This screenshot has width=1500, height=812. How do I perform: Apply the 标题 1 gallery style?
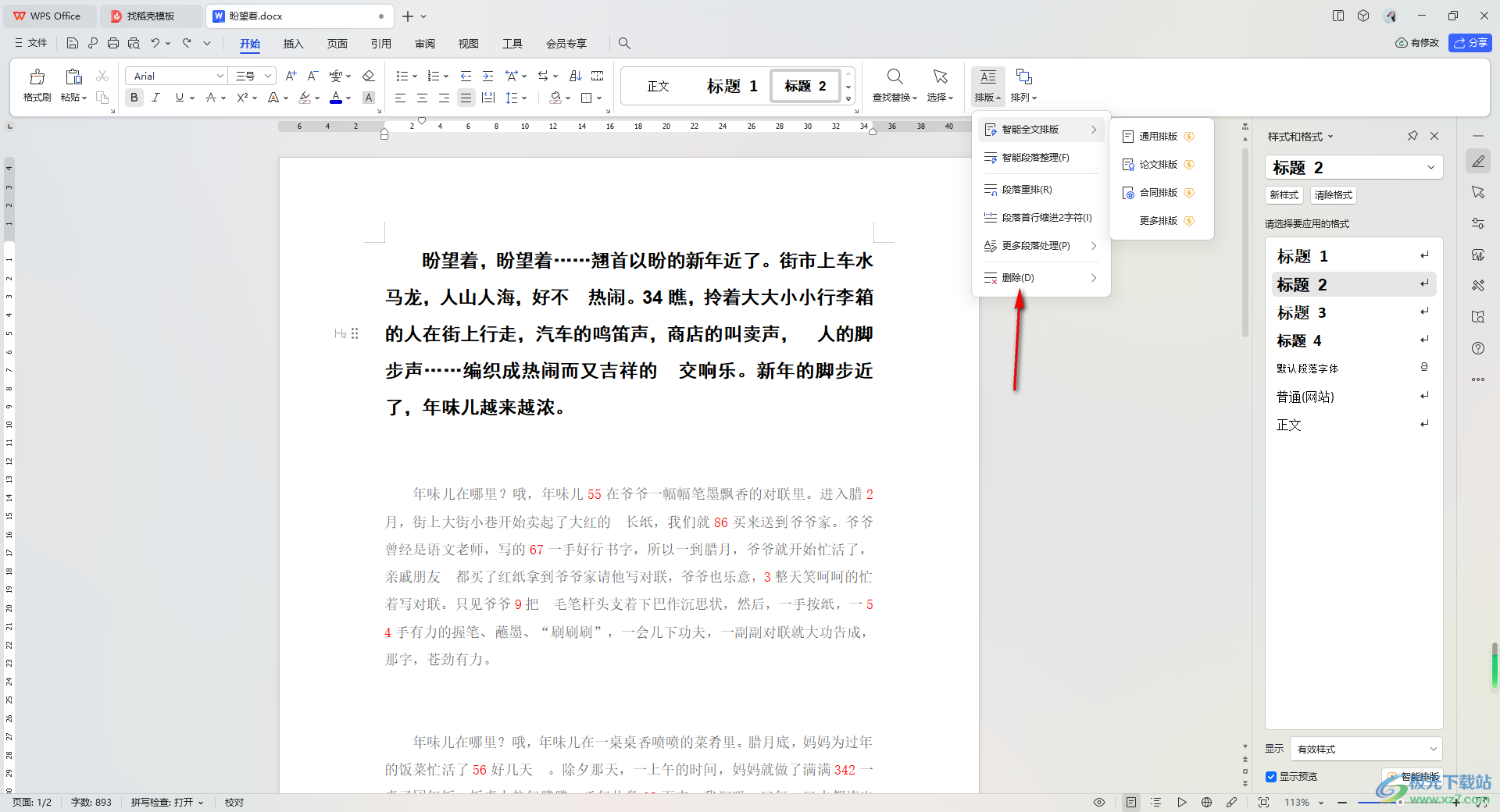[732, 86]
